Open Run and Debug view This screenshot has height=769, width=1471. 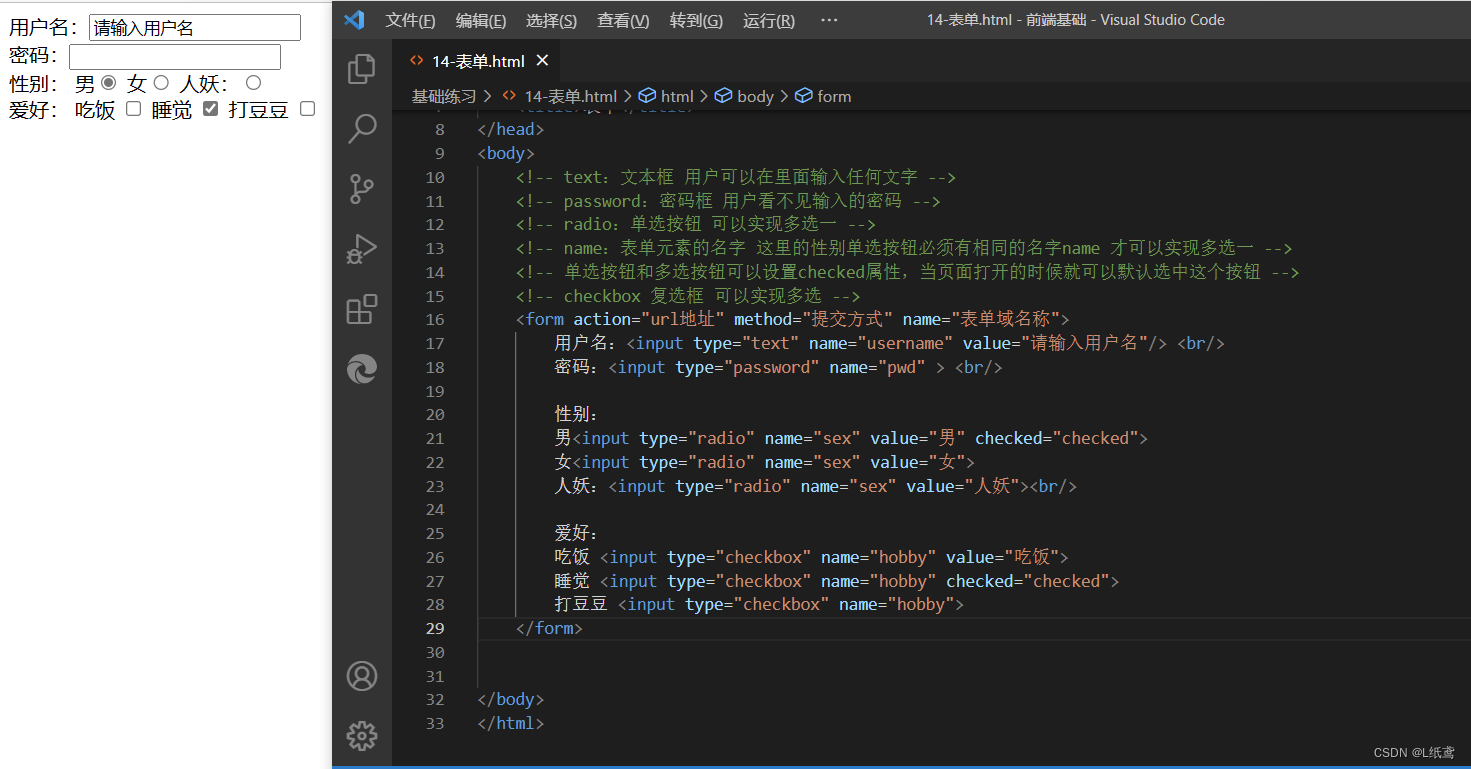click(361, 248)
